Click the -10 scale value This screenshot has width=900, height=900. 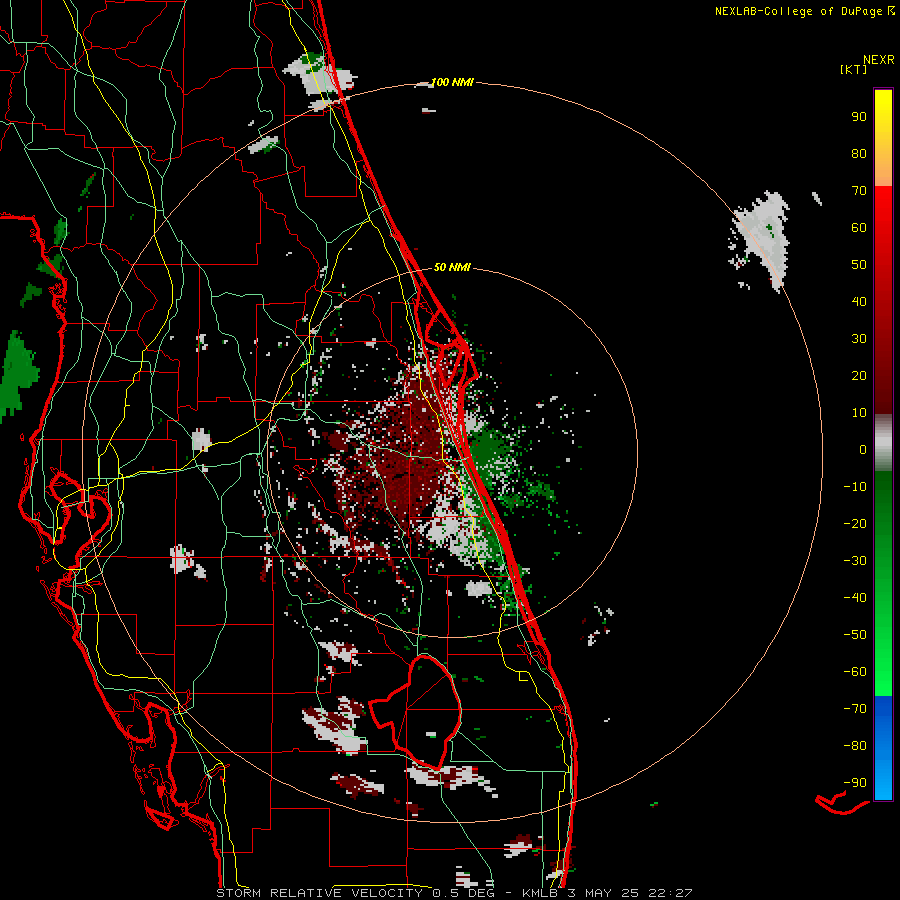855,487
